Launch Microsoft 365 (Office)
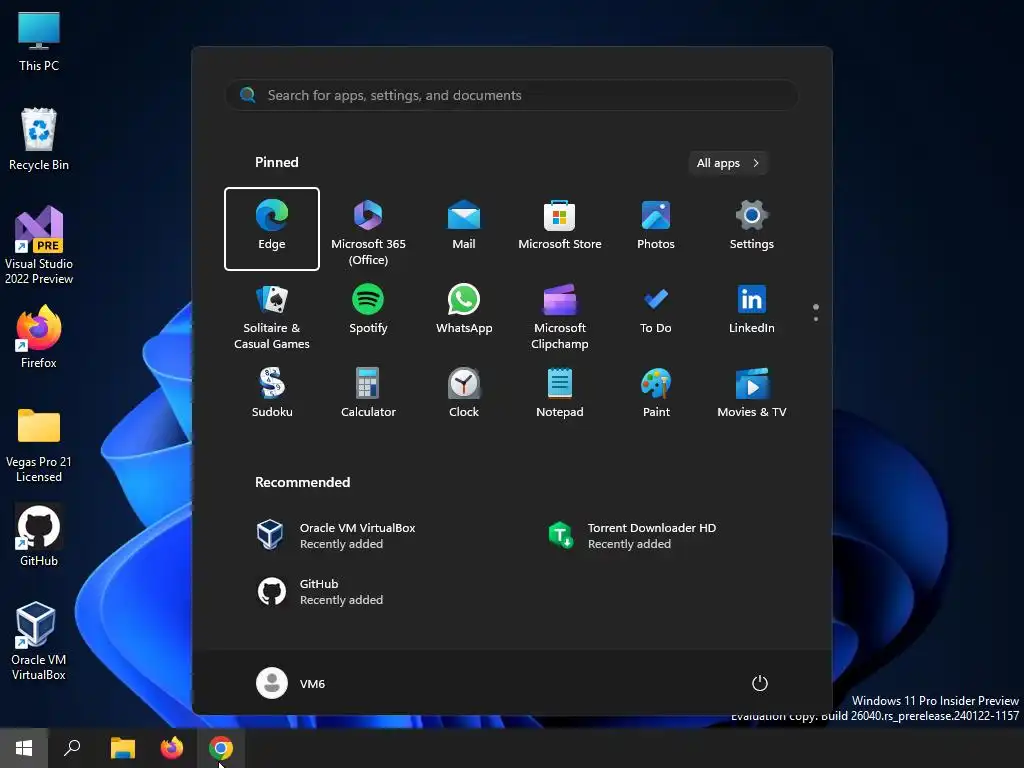1024x768 pixels. tap(368, 232)
